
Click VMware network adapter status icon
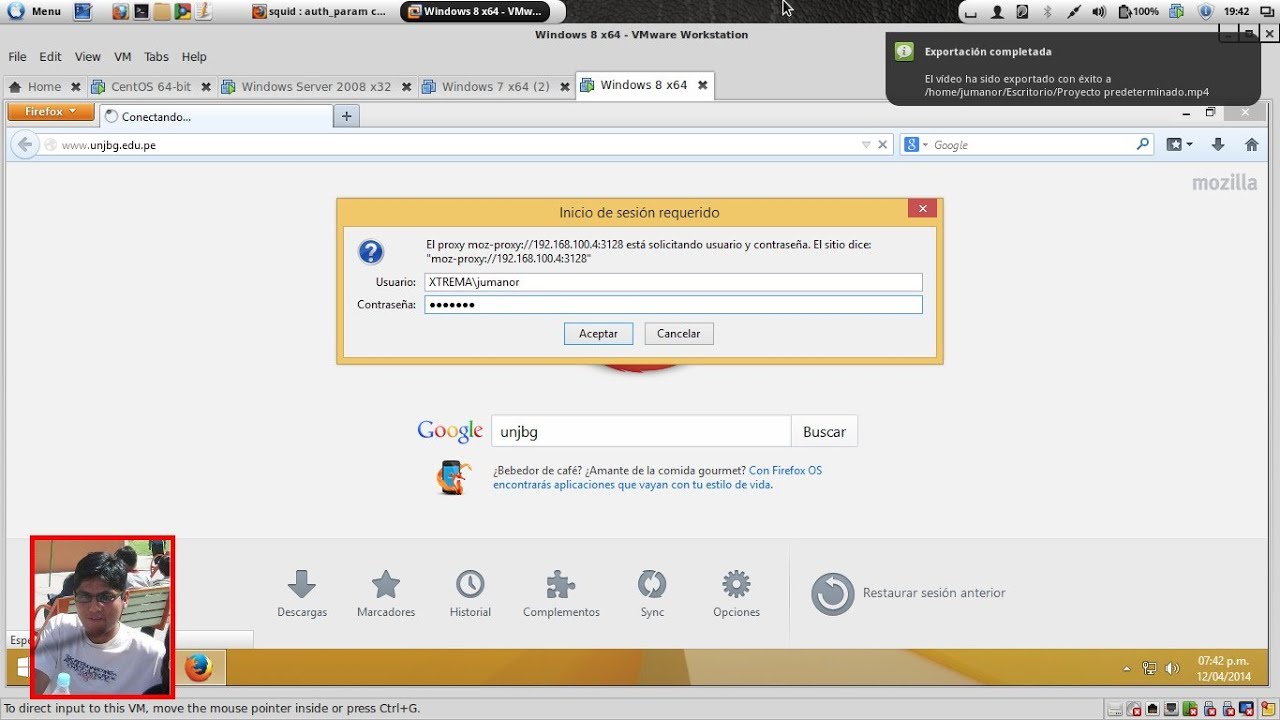1153,709
